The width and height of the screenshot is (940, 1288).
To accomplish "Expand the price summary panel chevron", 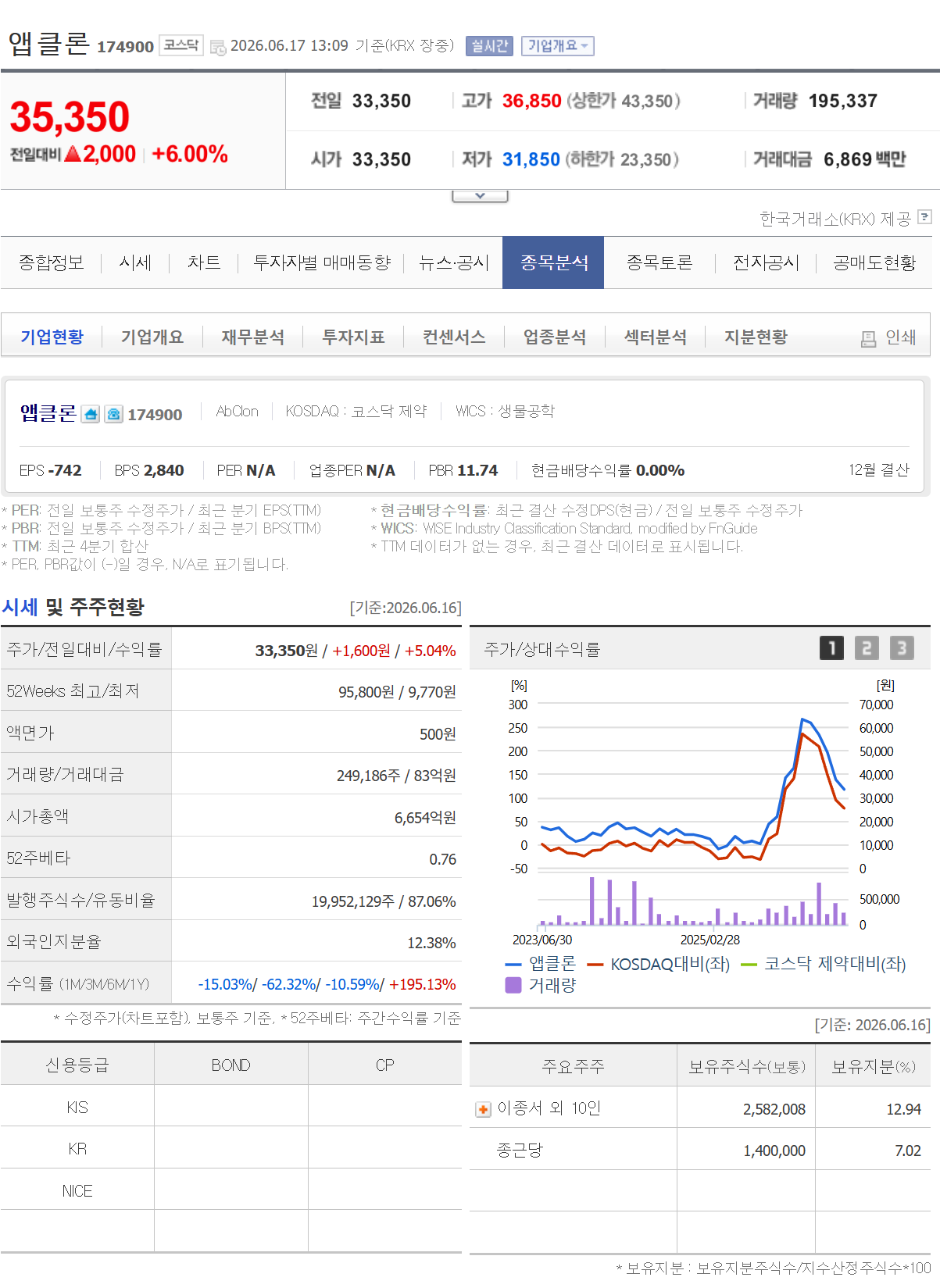I will point(480,196).
